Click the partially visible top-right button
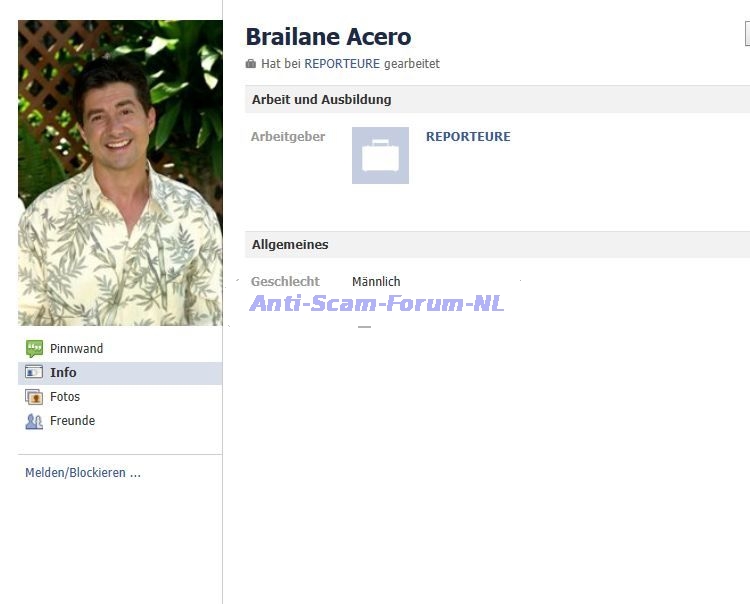Viewport: 750px width, 604px height. (747, 35)
